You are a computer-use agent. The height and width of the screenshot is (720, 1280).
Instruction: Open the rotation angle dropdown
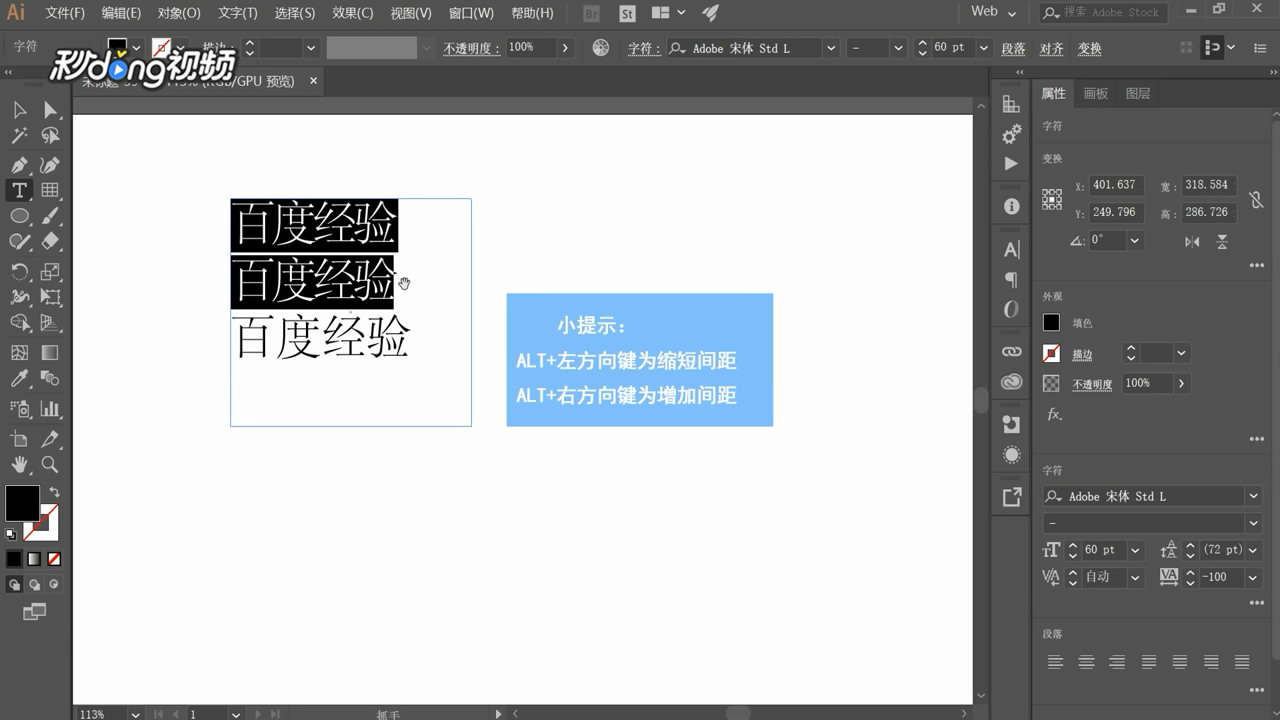click(x=1133, y=241)
